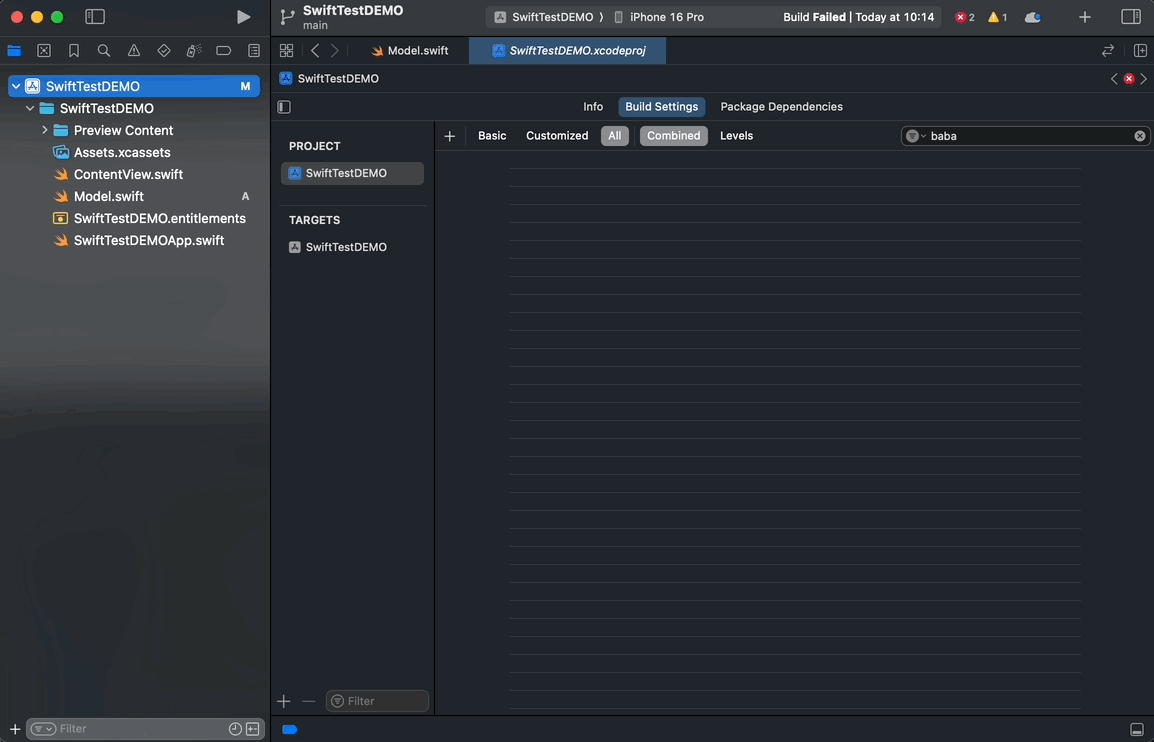This screenshot has height=742, width=1154.
Task: Show only source-controlled files filter icon
Action: click(x=252, y=729)
